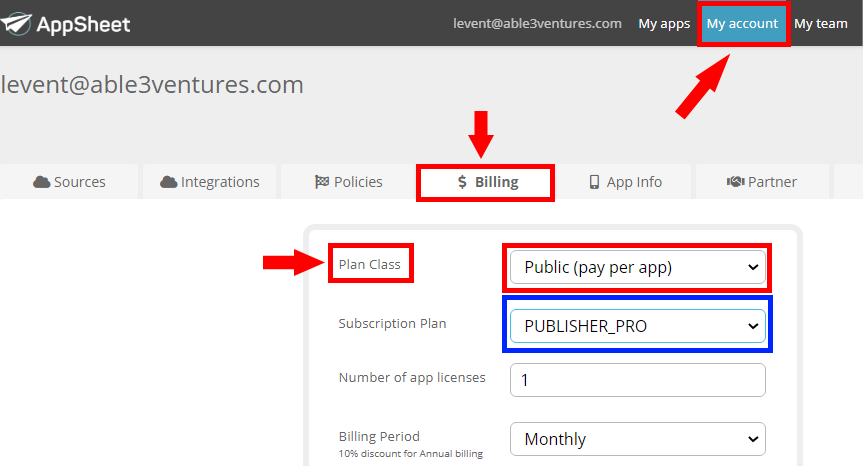Switch to the Policies tab

coord(348,182)
